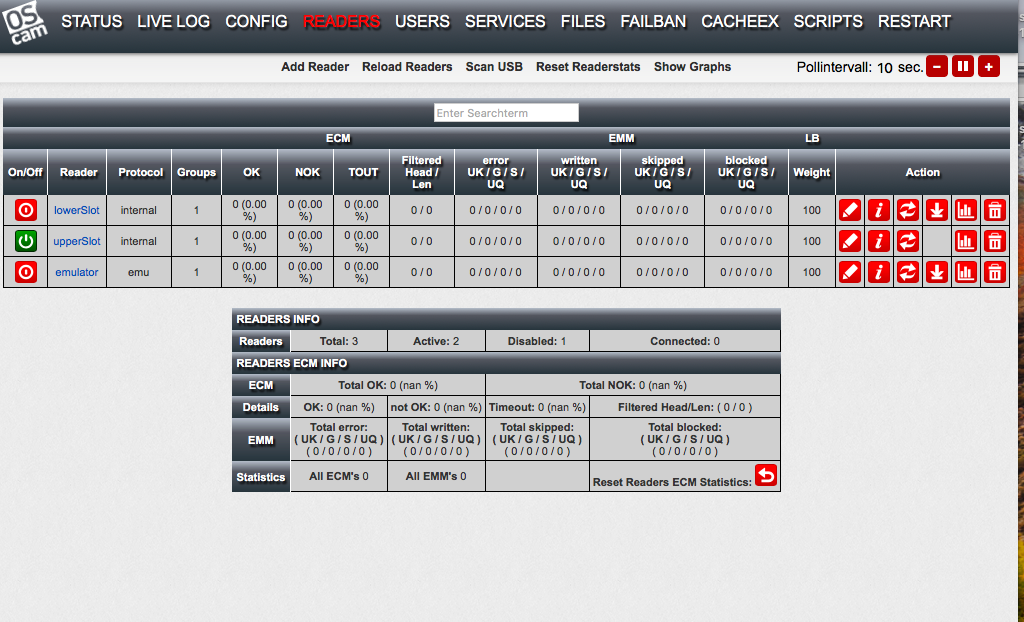The height and width of the screenshot is (622, 1024).
Task: Pause polling with the pause button
Action: click(963, 67)
